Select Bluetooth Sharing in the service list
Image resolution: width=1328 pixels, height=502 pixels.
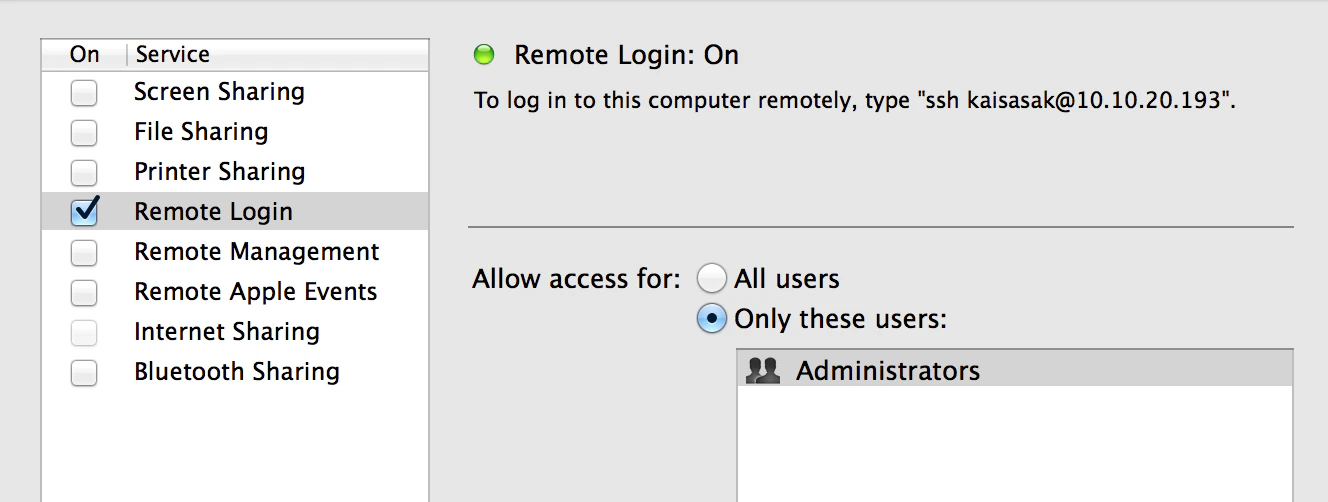point(237,372)
